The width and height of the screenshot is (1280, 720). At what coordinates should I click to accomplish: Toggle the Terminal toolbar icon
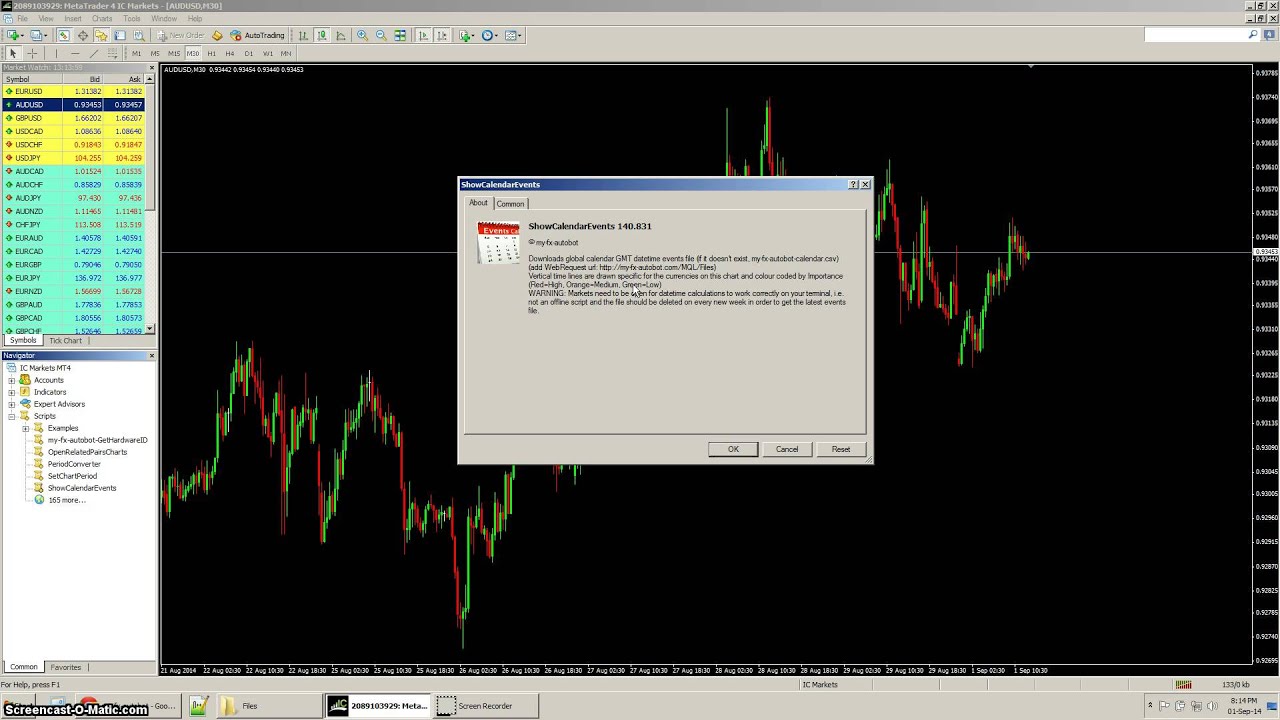pos(119,35)
